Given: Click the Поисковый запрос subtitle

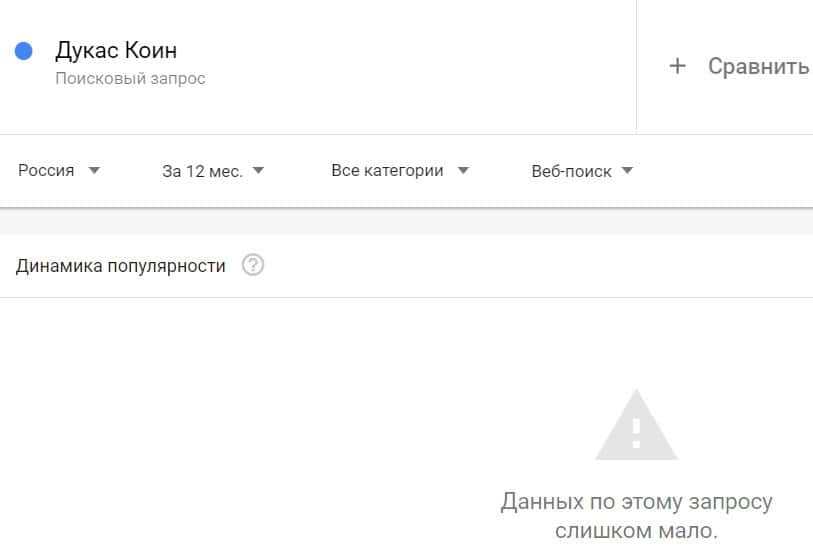Looking at the screenshot, I should click(130, 78).
